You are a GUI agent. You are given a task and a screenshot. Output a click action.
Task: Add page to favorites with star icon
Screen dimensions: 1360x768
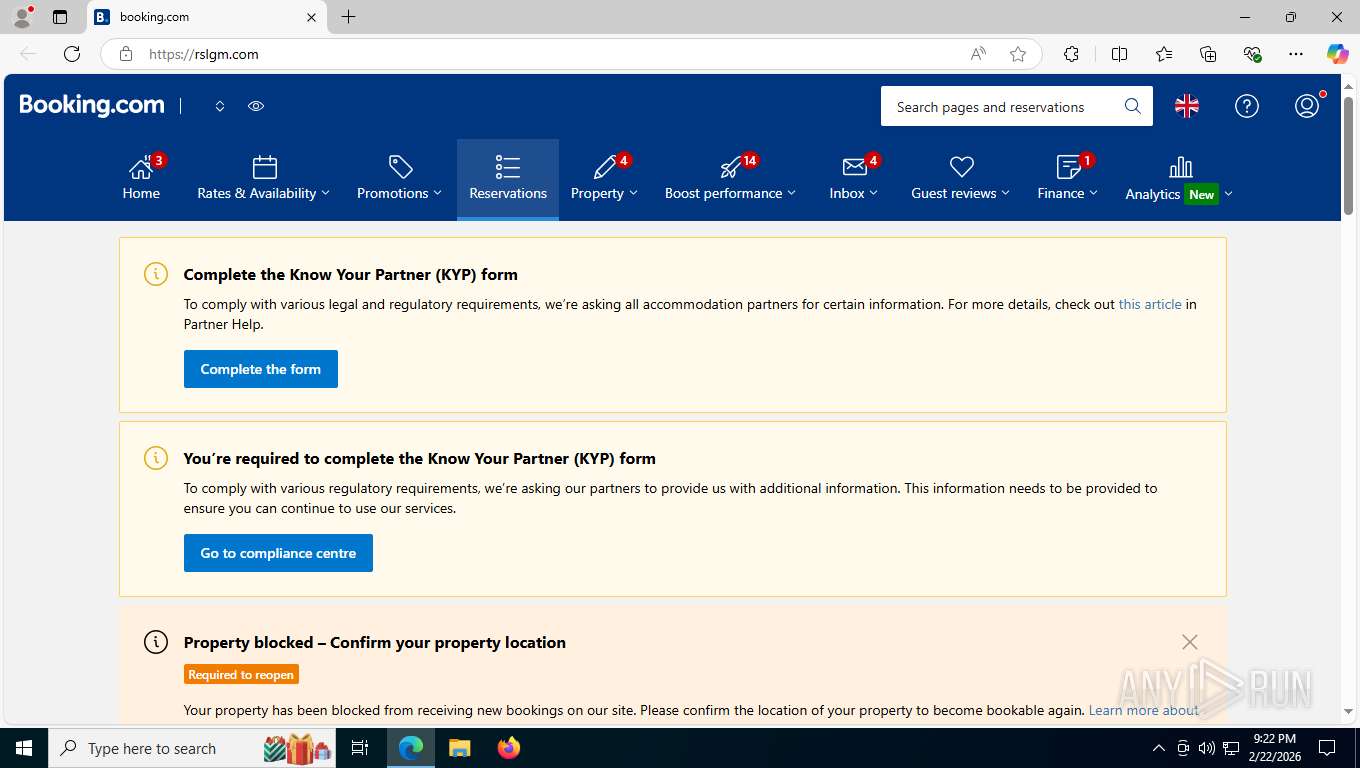pyautogui.click(x=1018, y=54)
